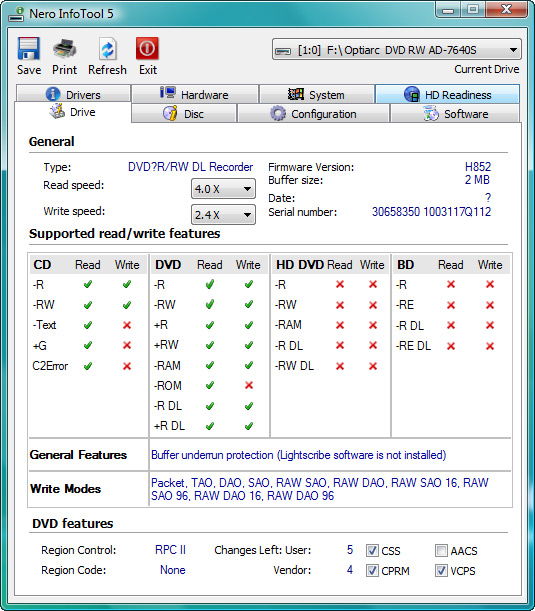The width and height of the screenshot is (535, 611).
Task: Click the Buffer underrun protection text
Action: (x=298, y=455)
